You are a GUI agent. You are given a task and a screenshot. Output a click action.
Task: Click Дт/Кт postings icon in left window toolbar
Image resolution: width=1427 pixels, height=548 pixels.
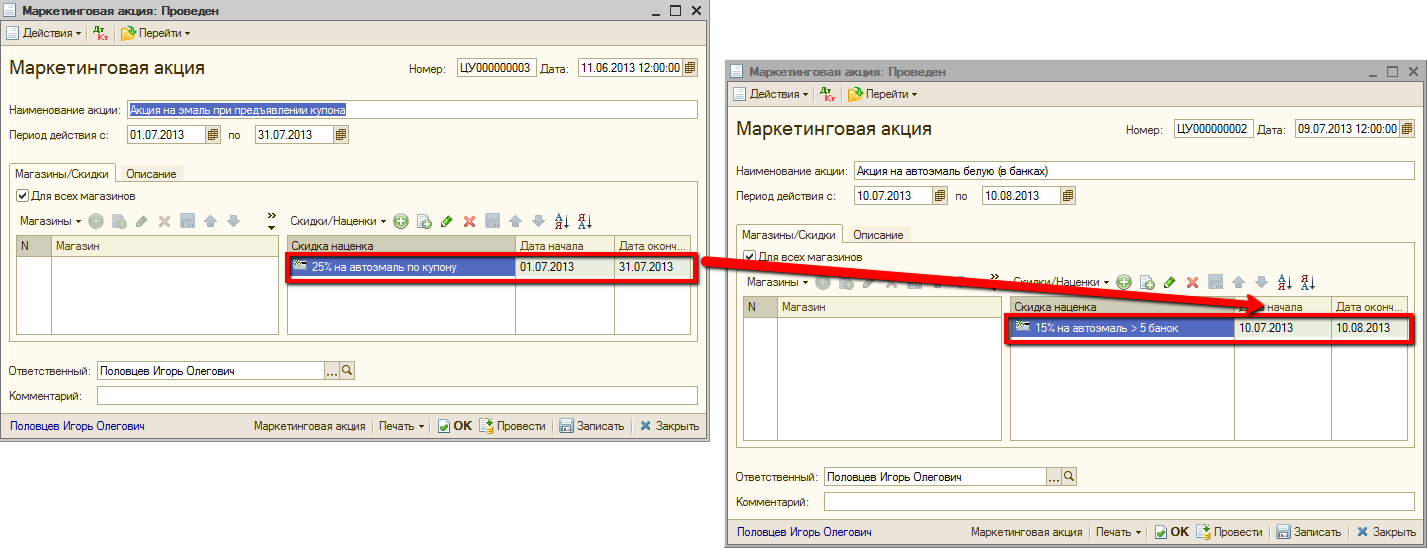(100, 33)
